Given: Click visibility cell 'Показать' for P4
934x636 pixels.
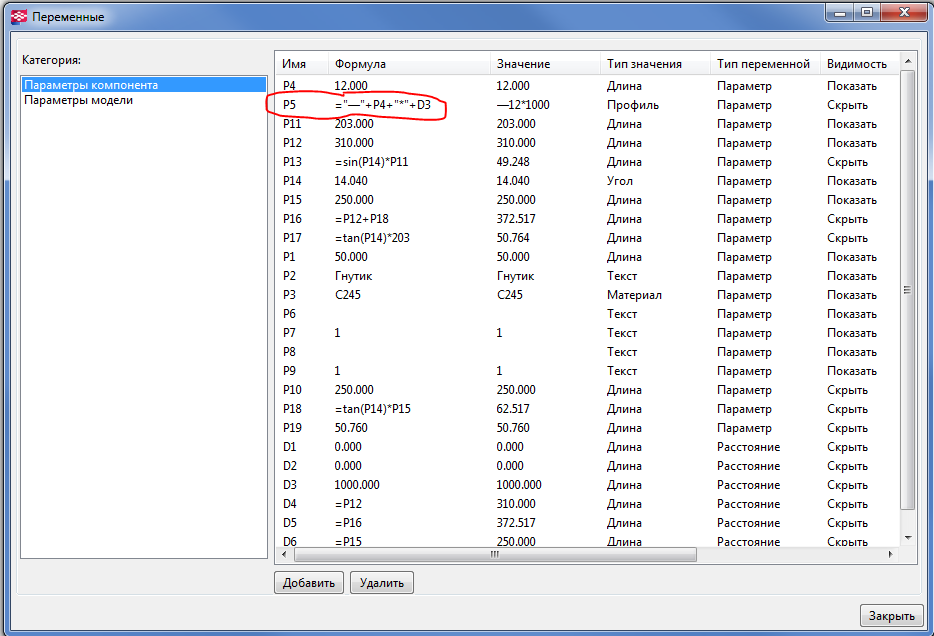Looking at the screenshot, I should [851, 86].
